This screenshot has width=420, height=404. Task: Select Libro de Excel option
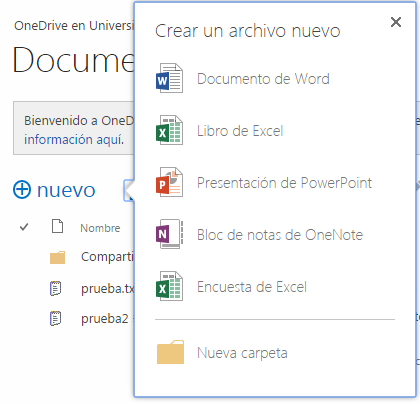pyautogui.click(x=240, y=131)
